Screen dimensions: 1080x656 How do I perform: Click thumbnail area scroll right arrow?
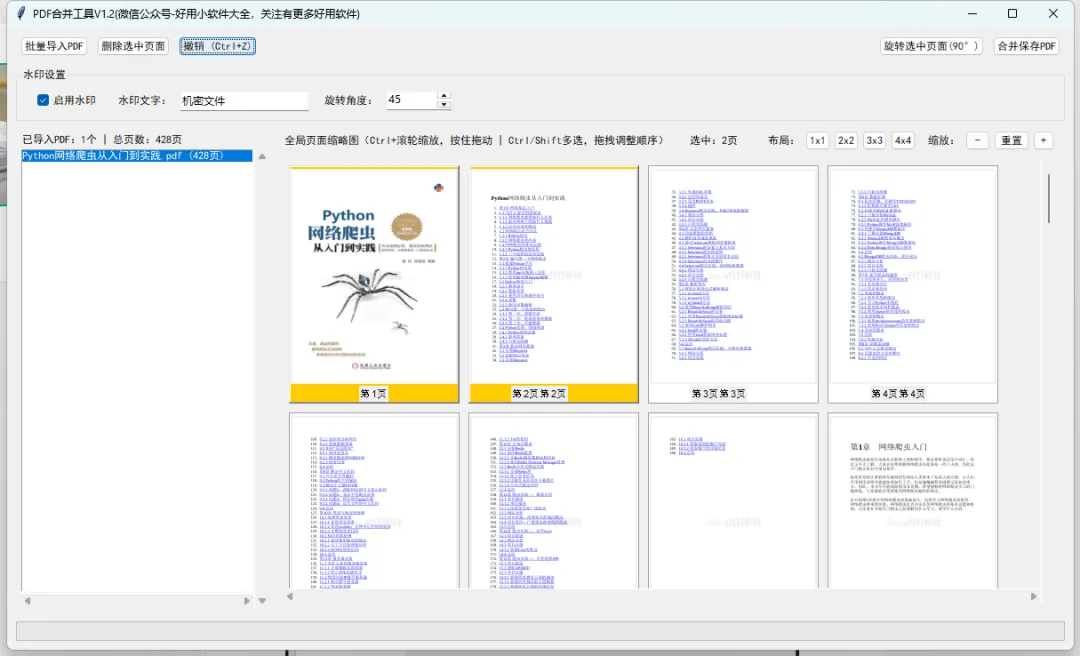click(1033, 597)
